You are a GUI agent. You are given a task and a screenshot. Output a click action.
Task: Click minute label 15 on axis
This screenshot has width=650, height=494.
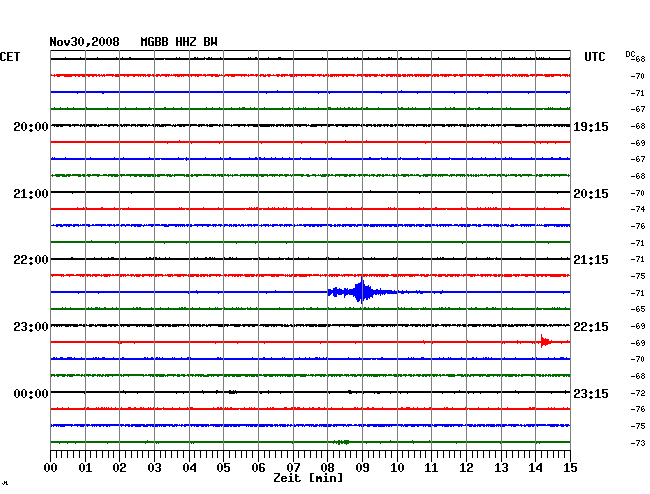click(x=570, y=467)
